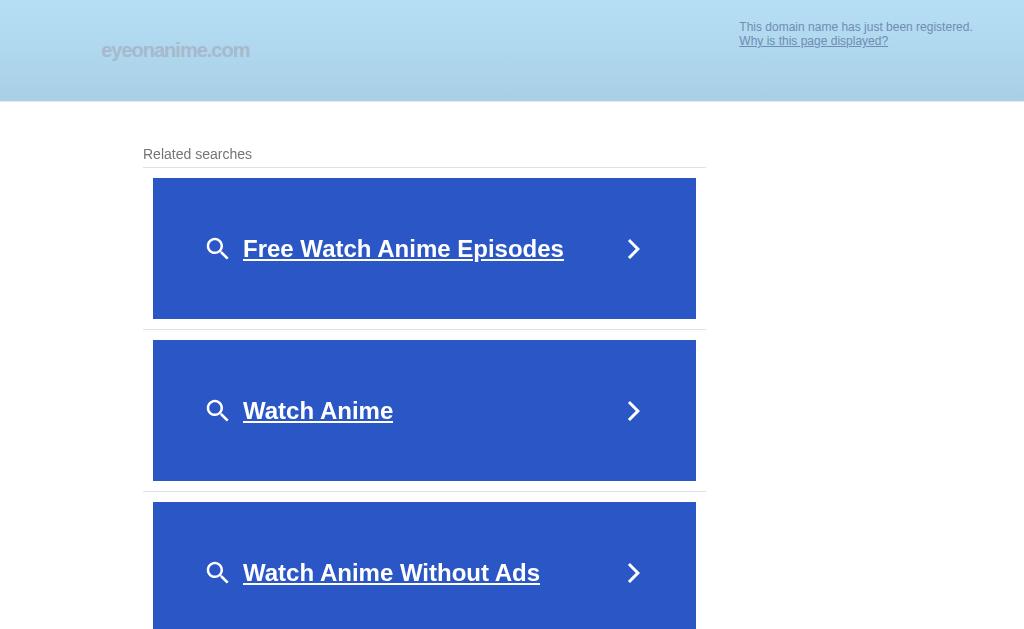Open the Free Watch Anime Episodes link
This screenshot has height=629, width=1024.
point(403,249)
